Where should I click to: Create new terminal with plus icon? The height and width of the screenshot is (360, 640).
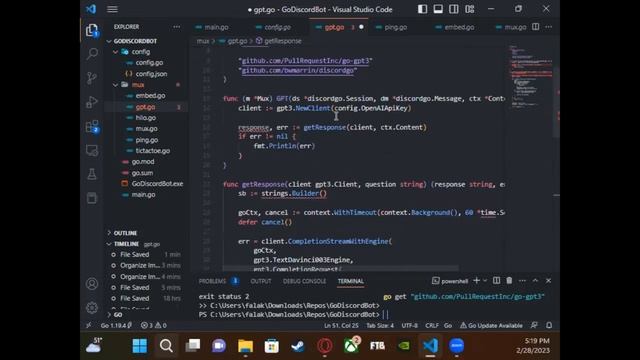point(476,281)
